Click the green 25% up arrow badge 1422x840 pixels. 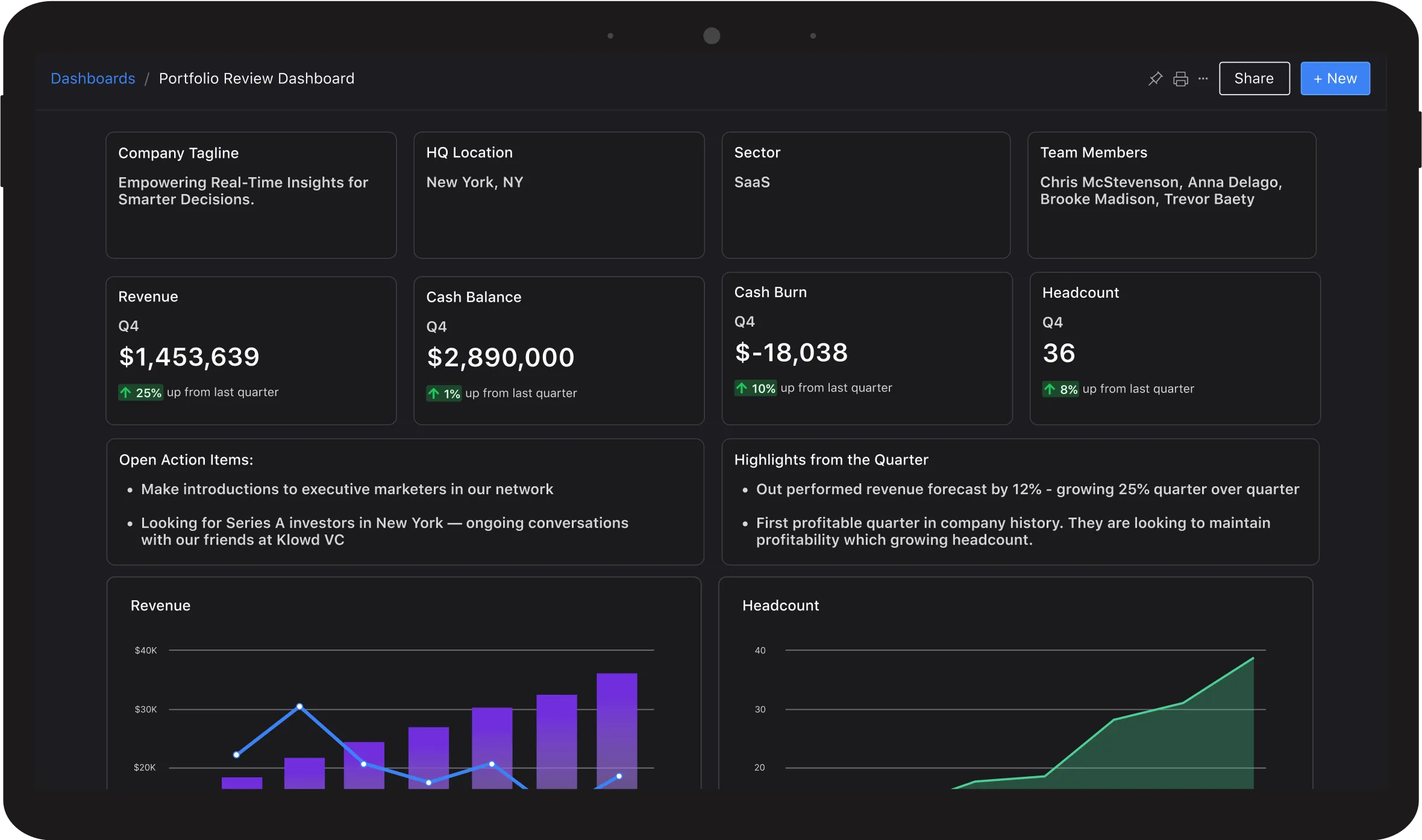click(x=140, y=393)
